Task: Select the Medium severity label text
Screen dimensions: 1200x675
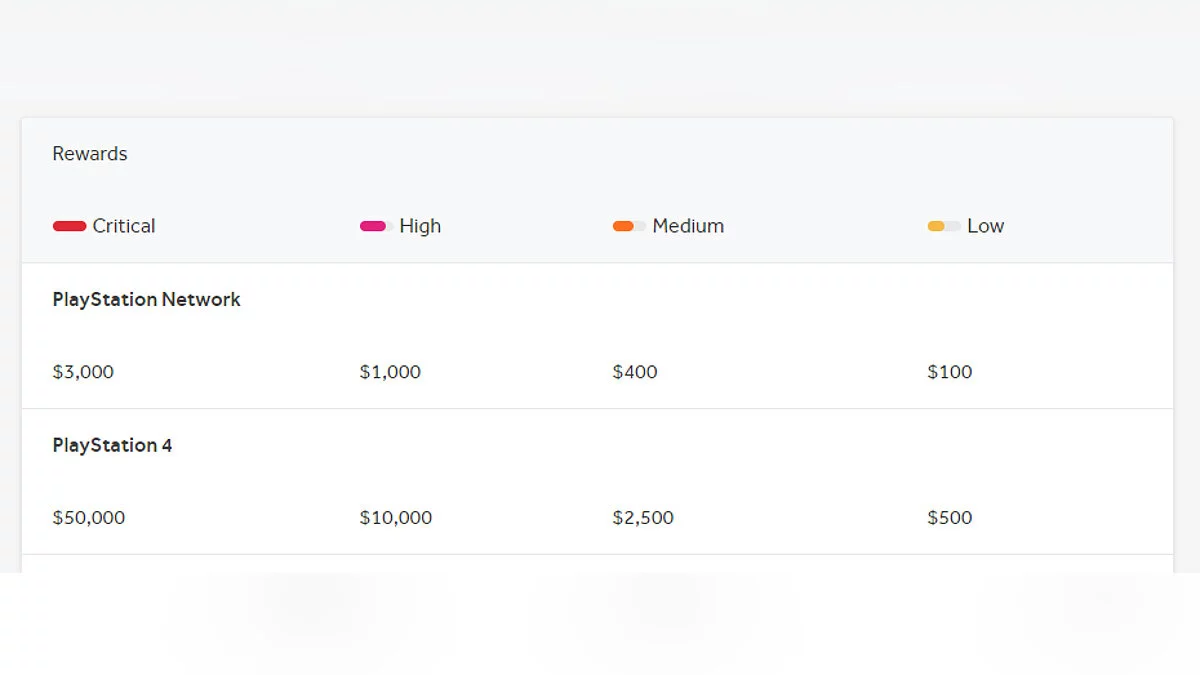Action: 688,226
